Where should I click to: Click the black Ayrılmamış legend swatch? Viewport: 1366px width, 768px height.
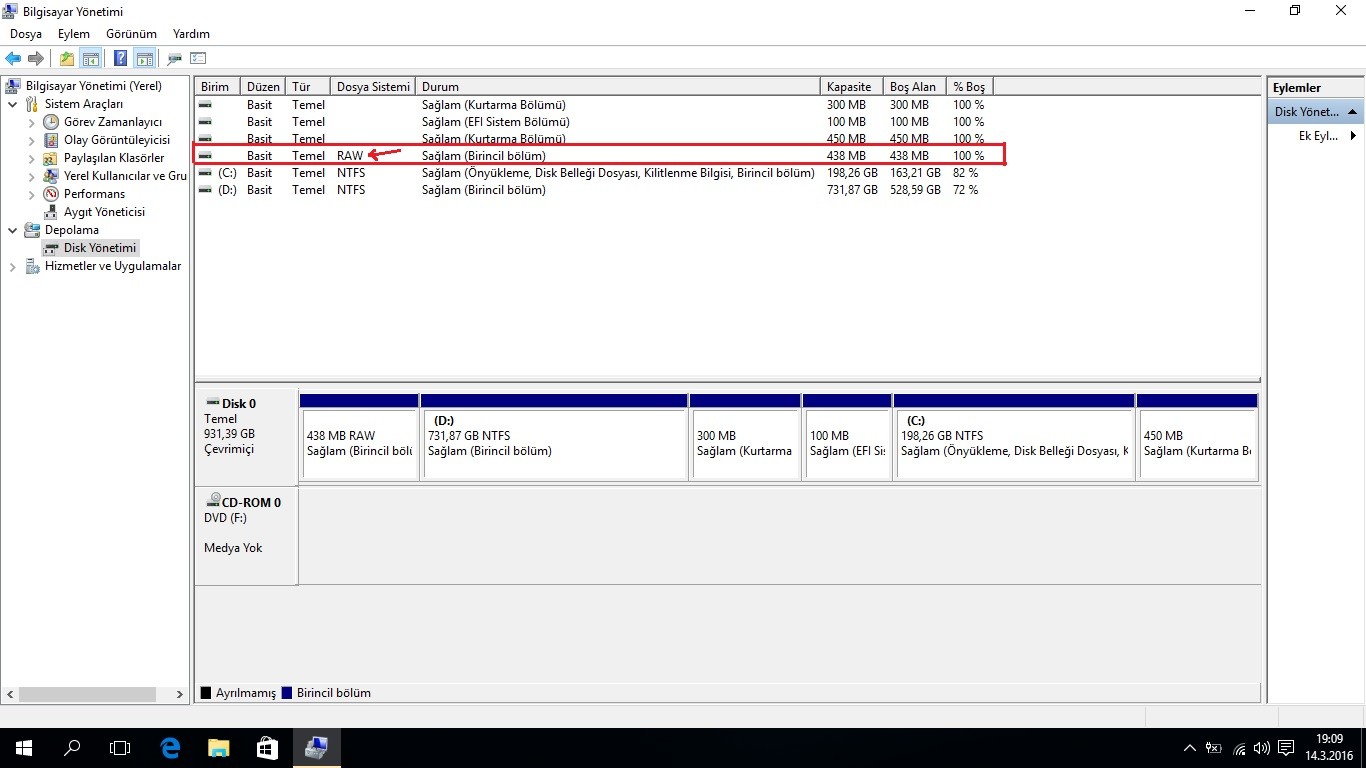tap(206, 693)
